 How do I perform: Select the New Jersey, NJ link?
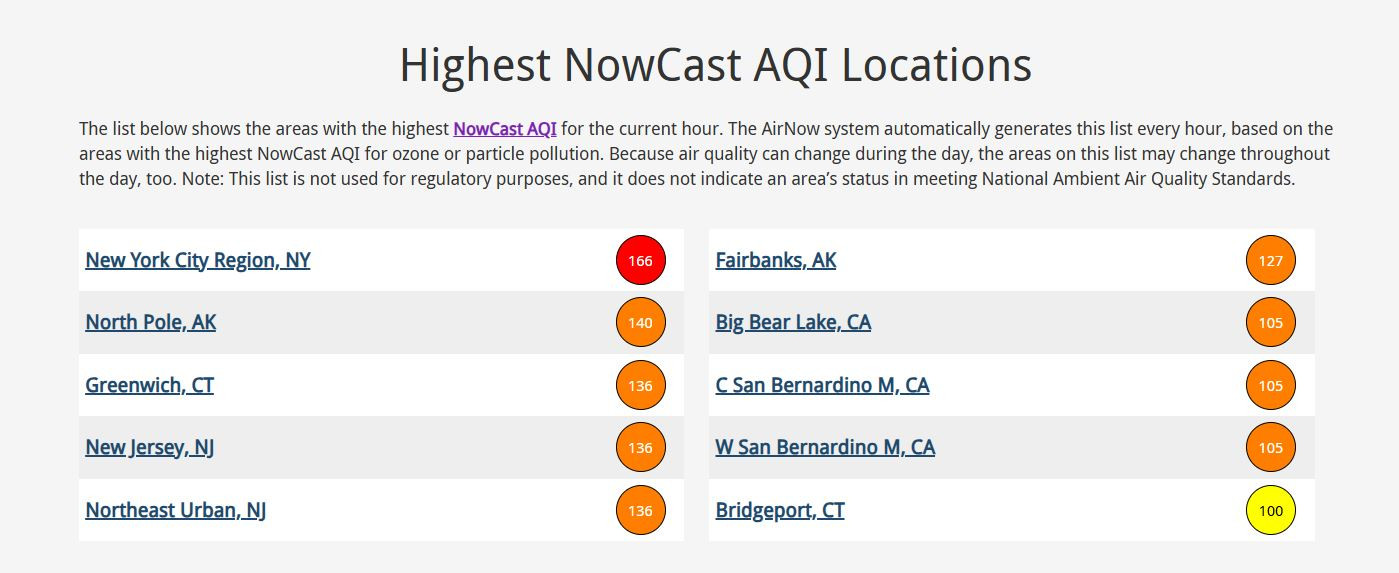point(150,447)
